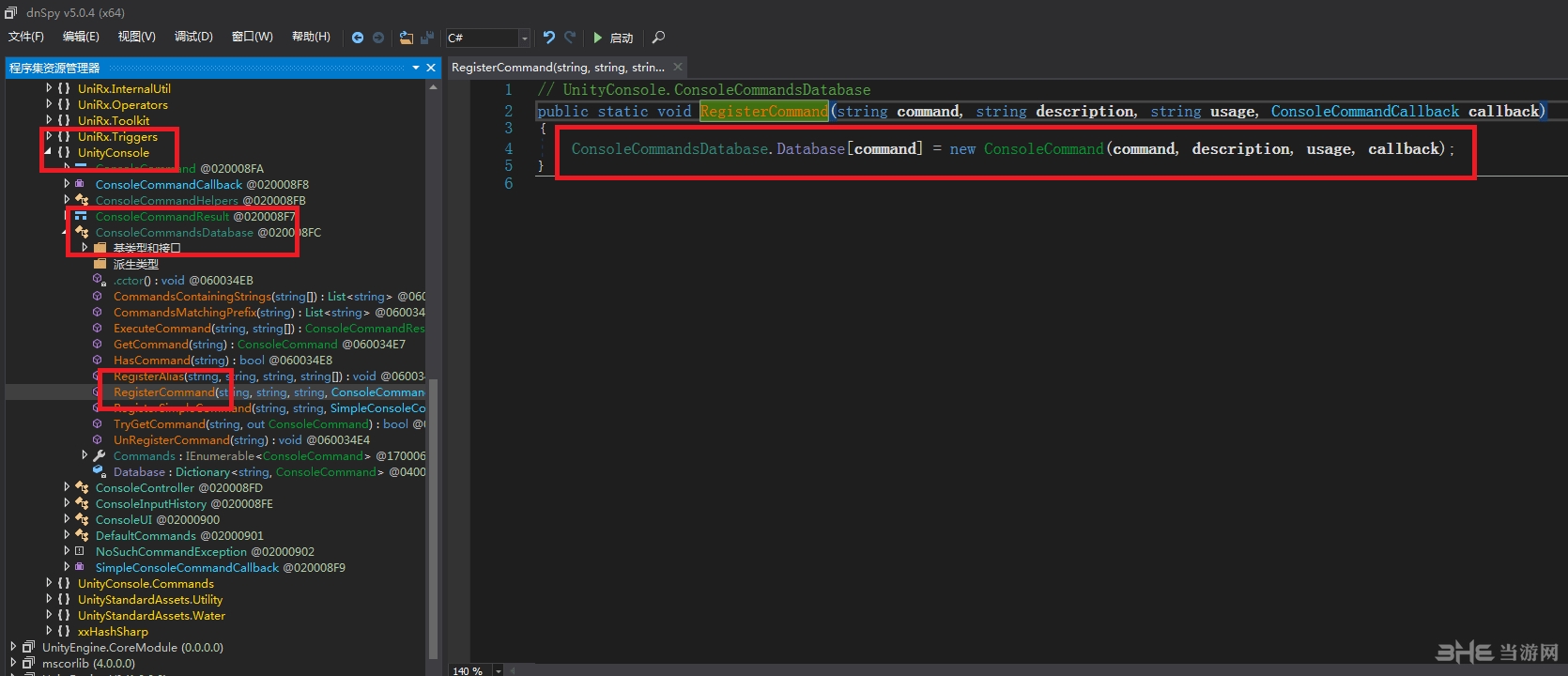The width and height of the screenshot is (1568, 676).
Task: Select xxHashSharp namespace in tree
Action: pyautogui.click(x=113, y=631)
